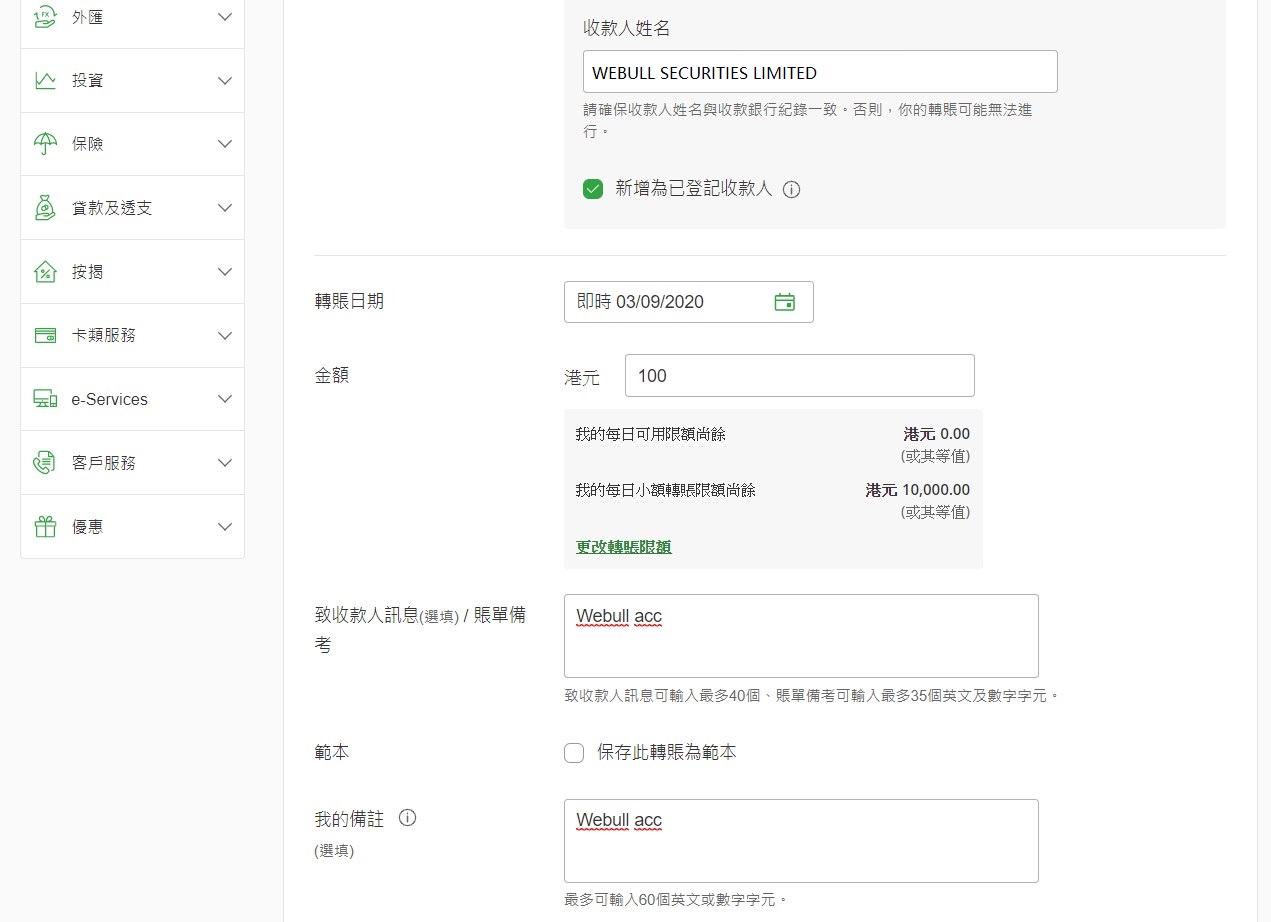Click the message to payee text area
1271x922 pixels.
tap(801, 636)
